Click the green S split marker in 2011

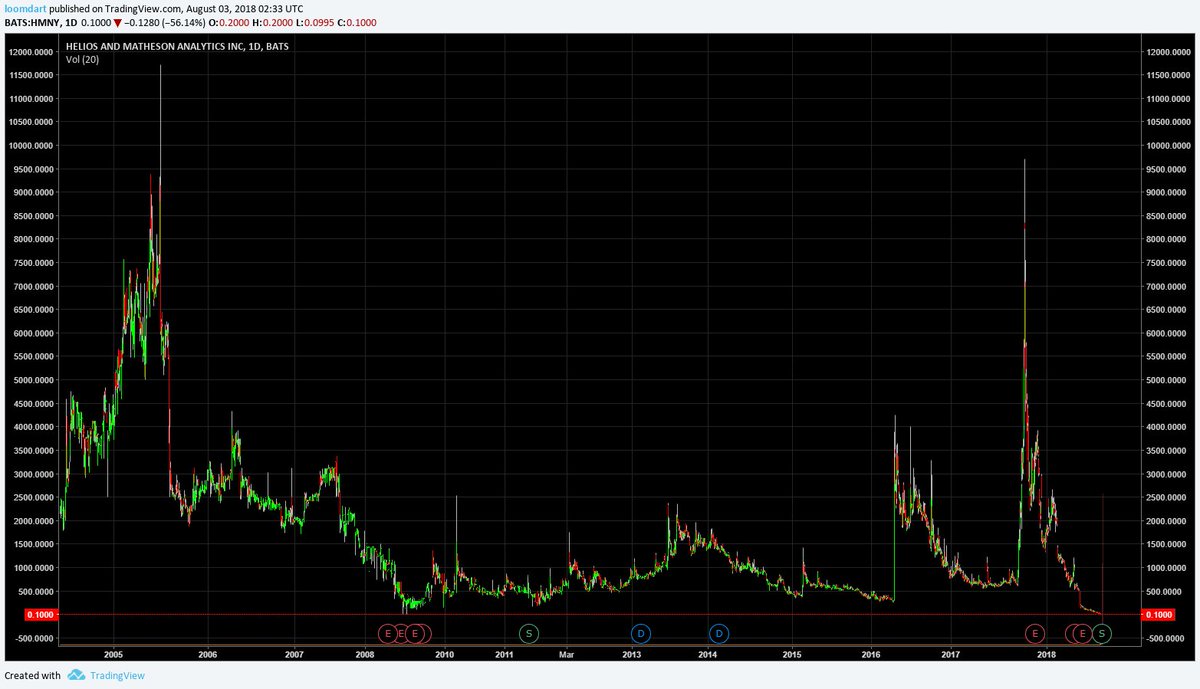[529, 633]
